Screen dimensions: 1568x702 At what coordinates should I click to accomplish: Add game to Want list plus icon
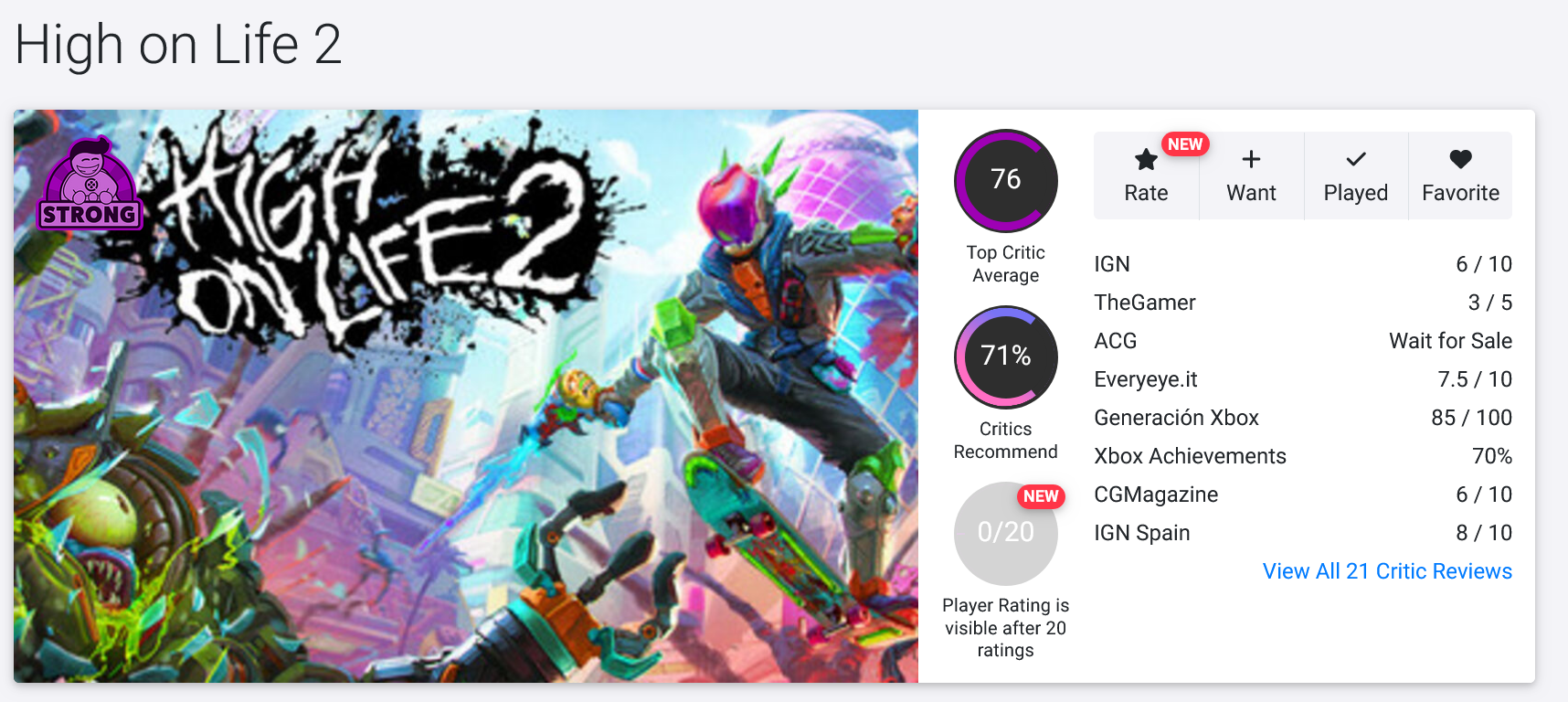coord(1251,160)
